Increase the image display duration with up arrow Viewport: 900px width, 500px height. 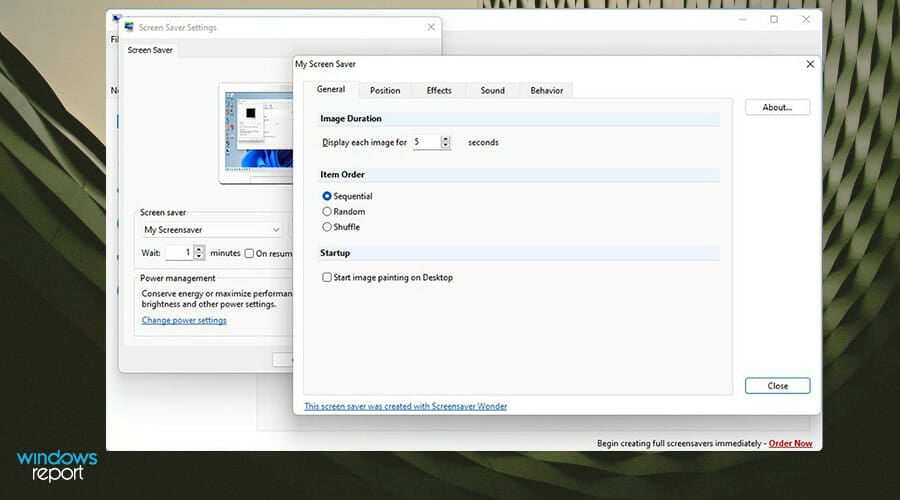click(445, 139)
